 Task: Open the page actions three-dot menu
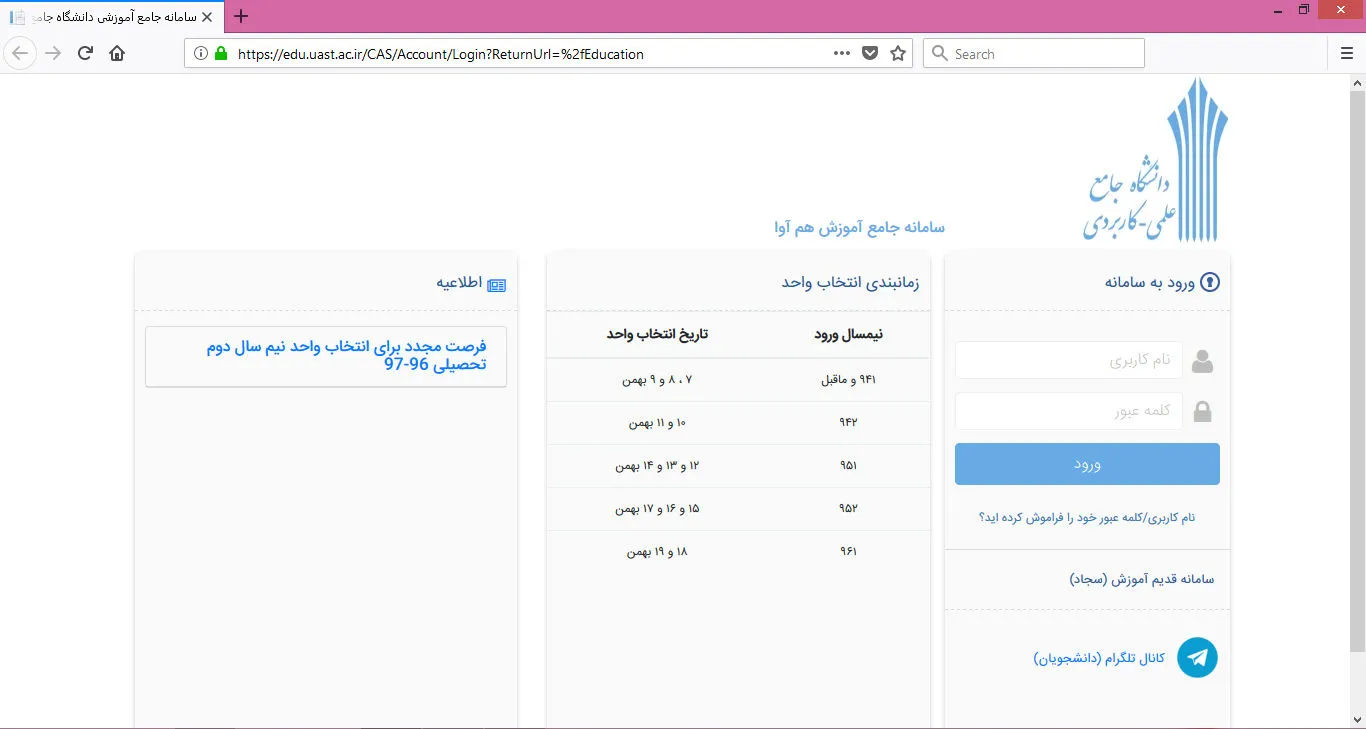[842, 54]
